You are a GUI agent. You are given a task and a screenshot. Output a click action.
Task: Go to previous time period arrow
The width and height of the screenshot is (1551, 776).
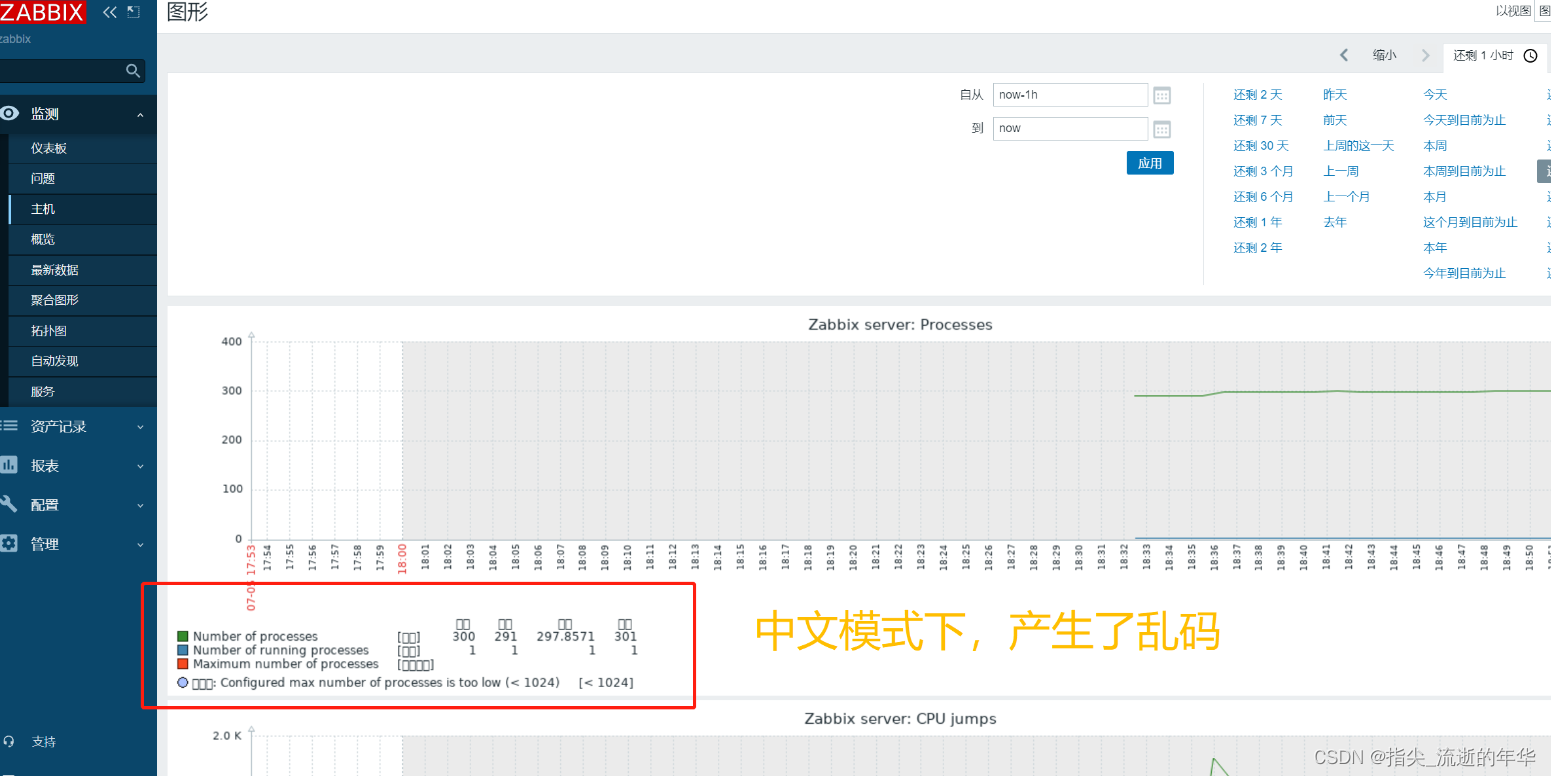pyautogui.click(x=1344, y=56)
